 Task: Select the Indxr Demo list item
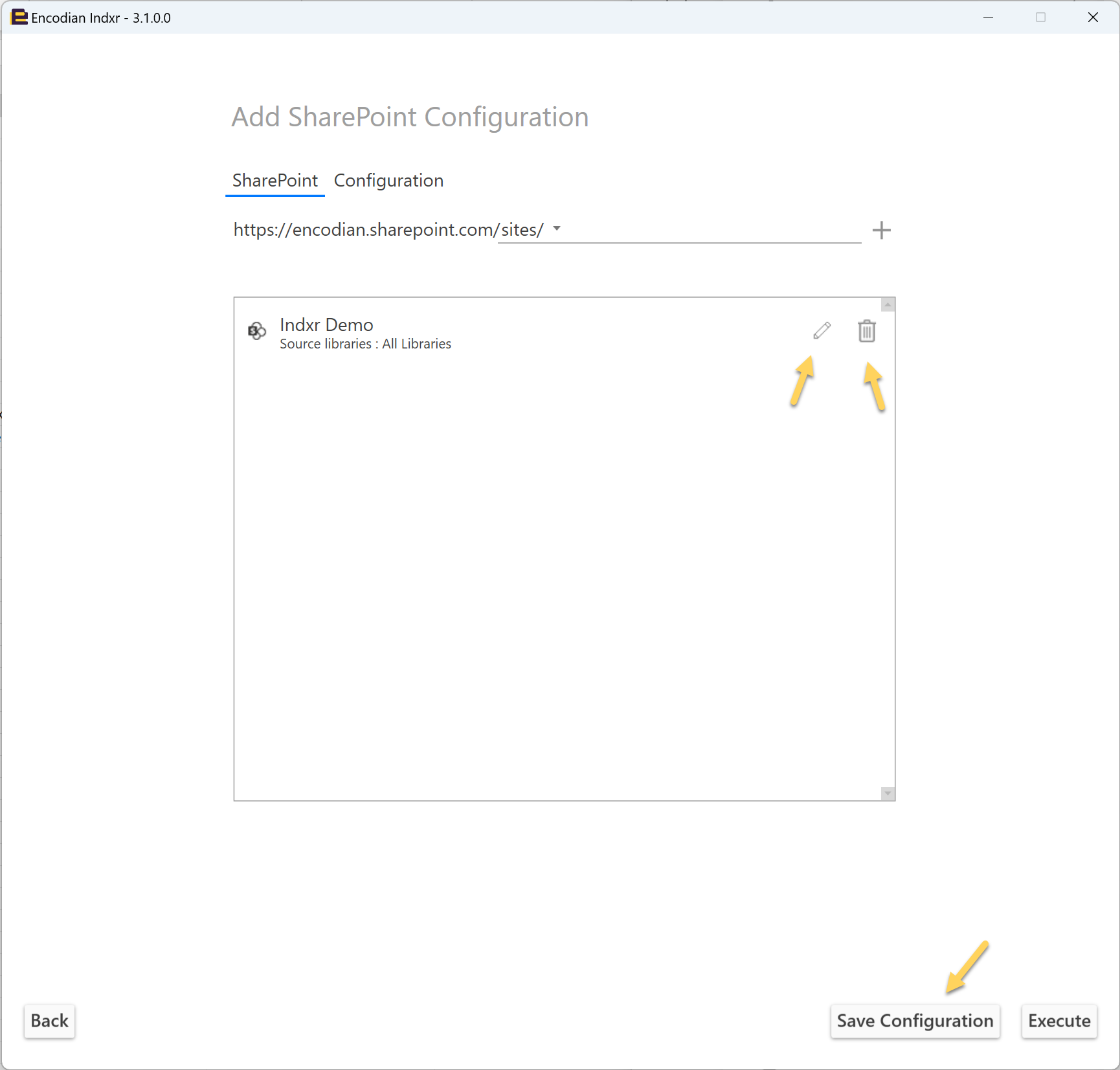pos(558,333)
